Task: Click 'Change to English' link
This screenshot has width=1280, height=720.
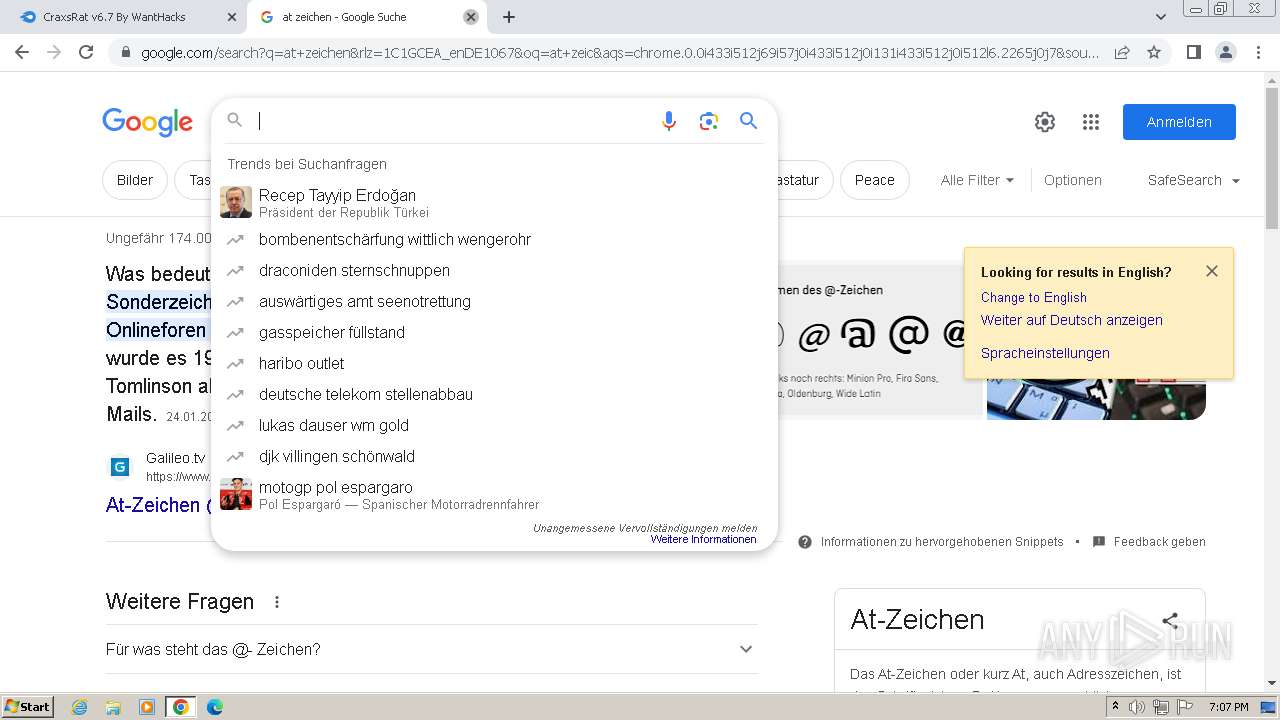Action: click(x=1033, y=297)
